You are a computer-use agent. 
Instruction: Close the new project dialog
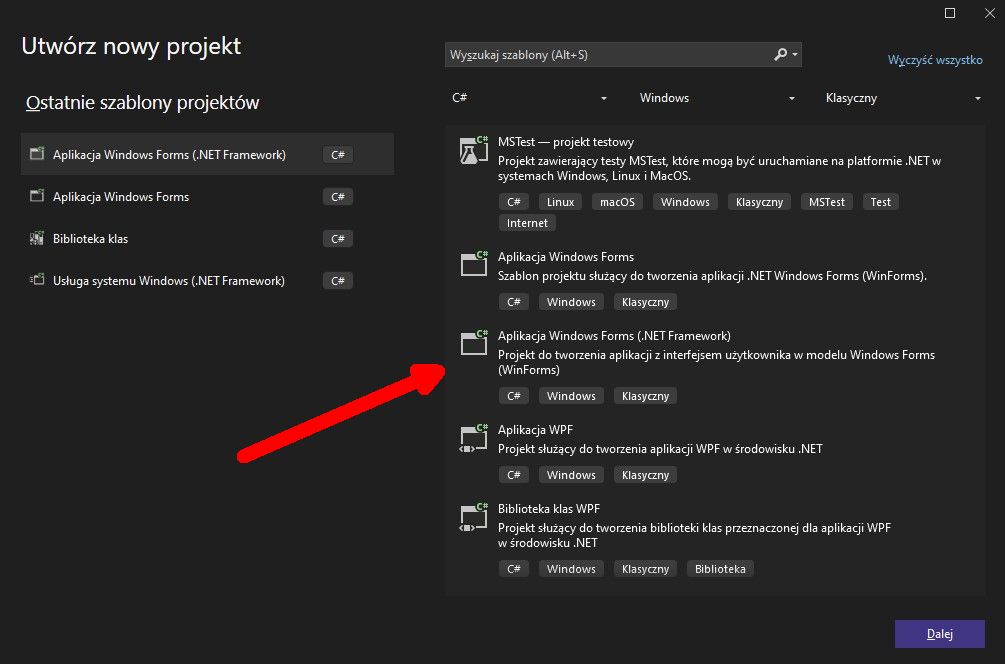pos(990,13)
